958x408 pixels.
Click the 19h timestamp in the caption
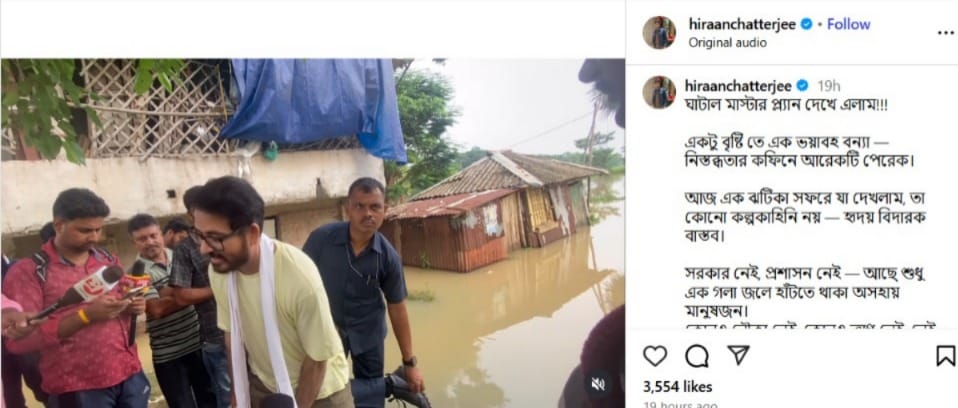coord(828,85)
